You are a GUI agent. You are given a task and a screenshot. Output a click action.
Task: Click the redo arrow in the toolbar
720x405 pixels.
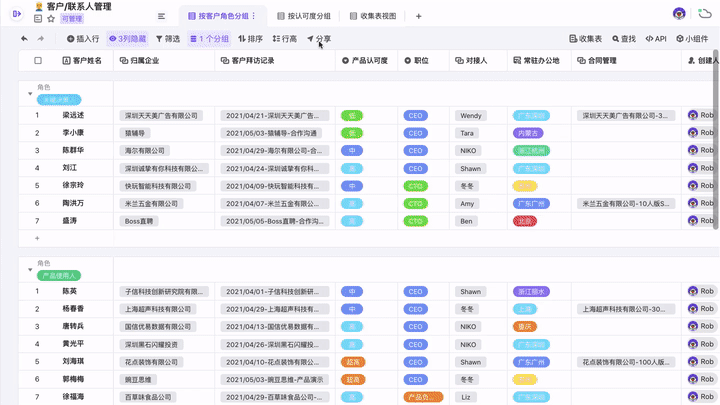click(41, 39)
